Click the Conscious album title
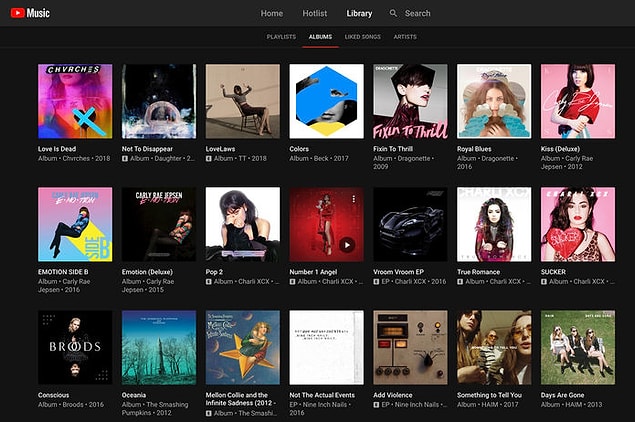635x422 pixels. [x=53, y=395]
